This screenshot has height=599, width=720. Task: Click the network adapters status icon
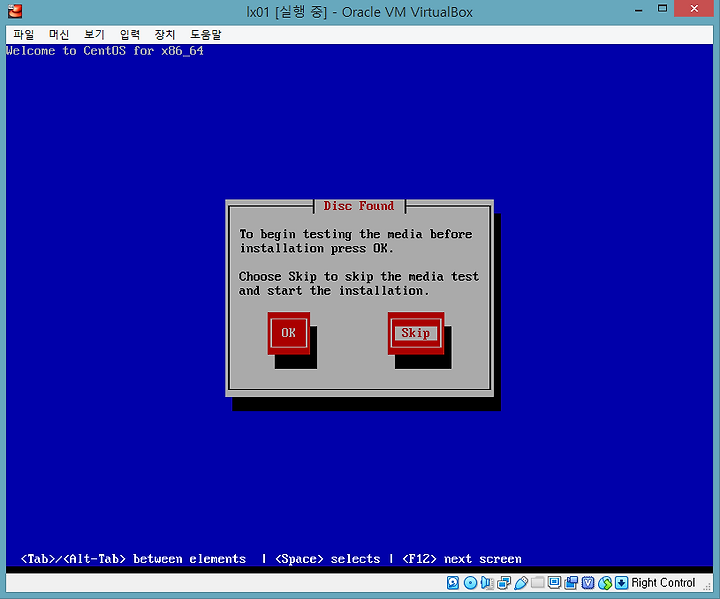pos(504,583)
